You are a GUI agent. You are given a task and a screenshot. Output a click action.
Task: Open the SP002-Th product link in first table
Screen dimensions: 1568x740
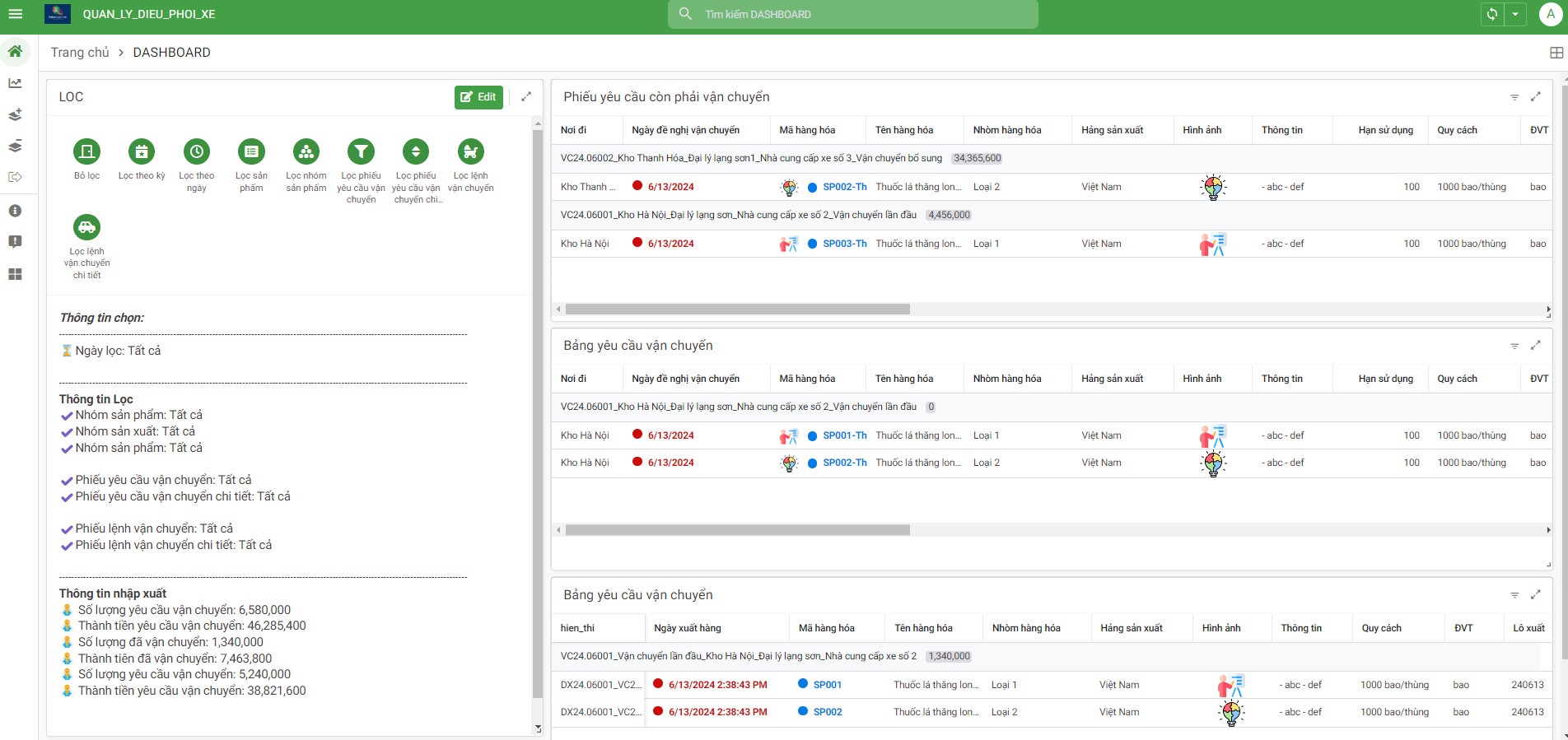(x=844, y=187)
